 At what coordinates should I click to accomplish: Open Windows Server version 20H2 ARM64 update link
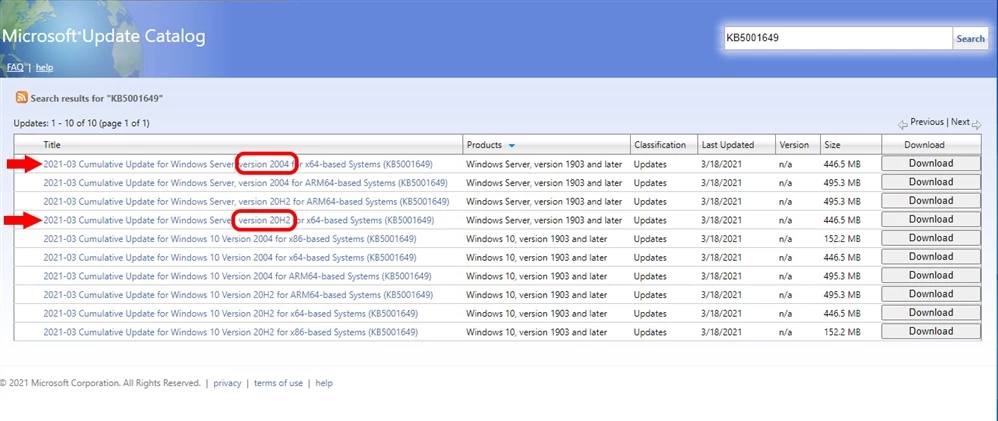(246, 201)
